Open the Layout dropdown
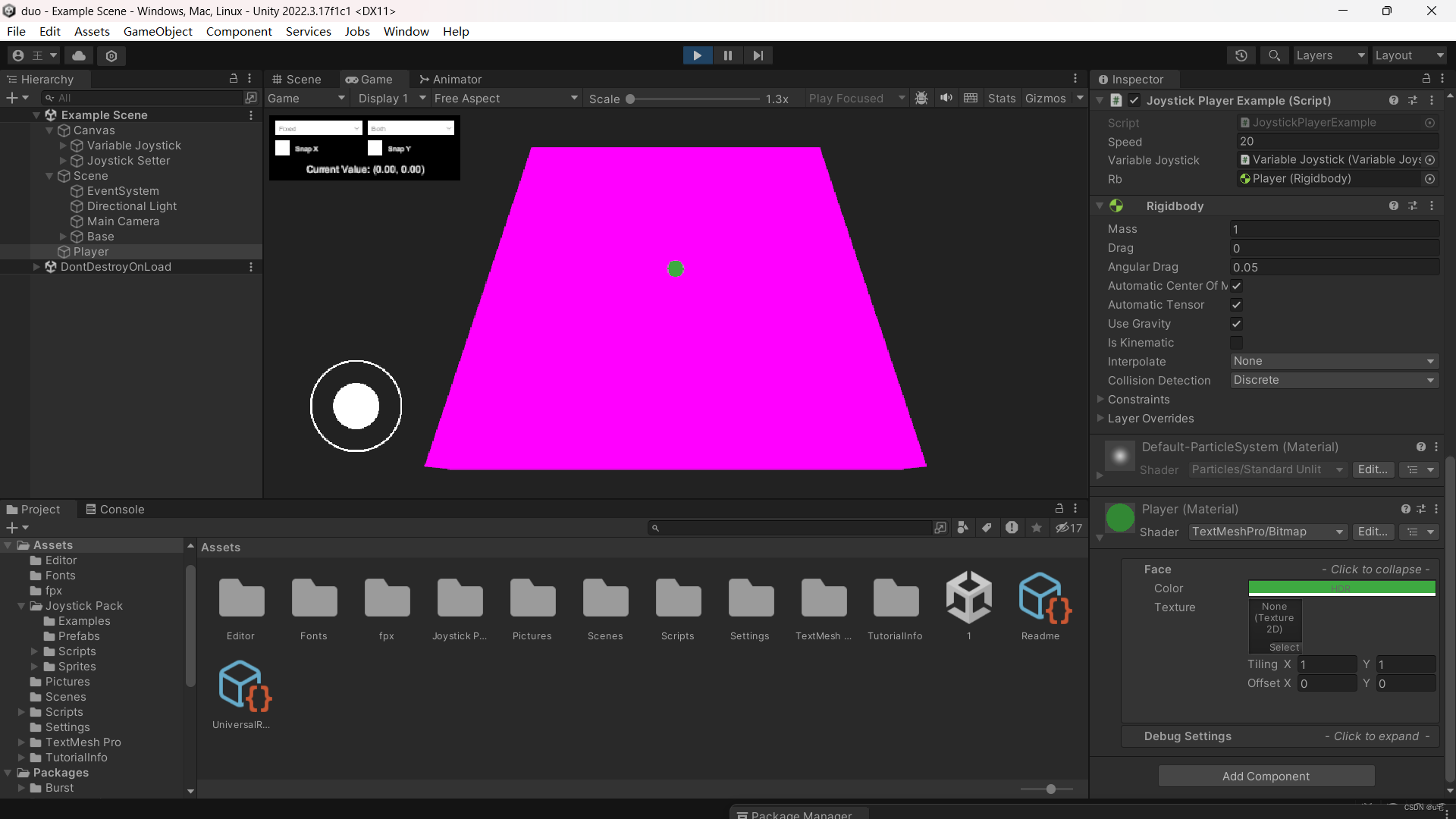This screenshot has width=1456, height=819. click(1409, 55)
